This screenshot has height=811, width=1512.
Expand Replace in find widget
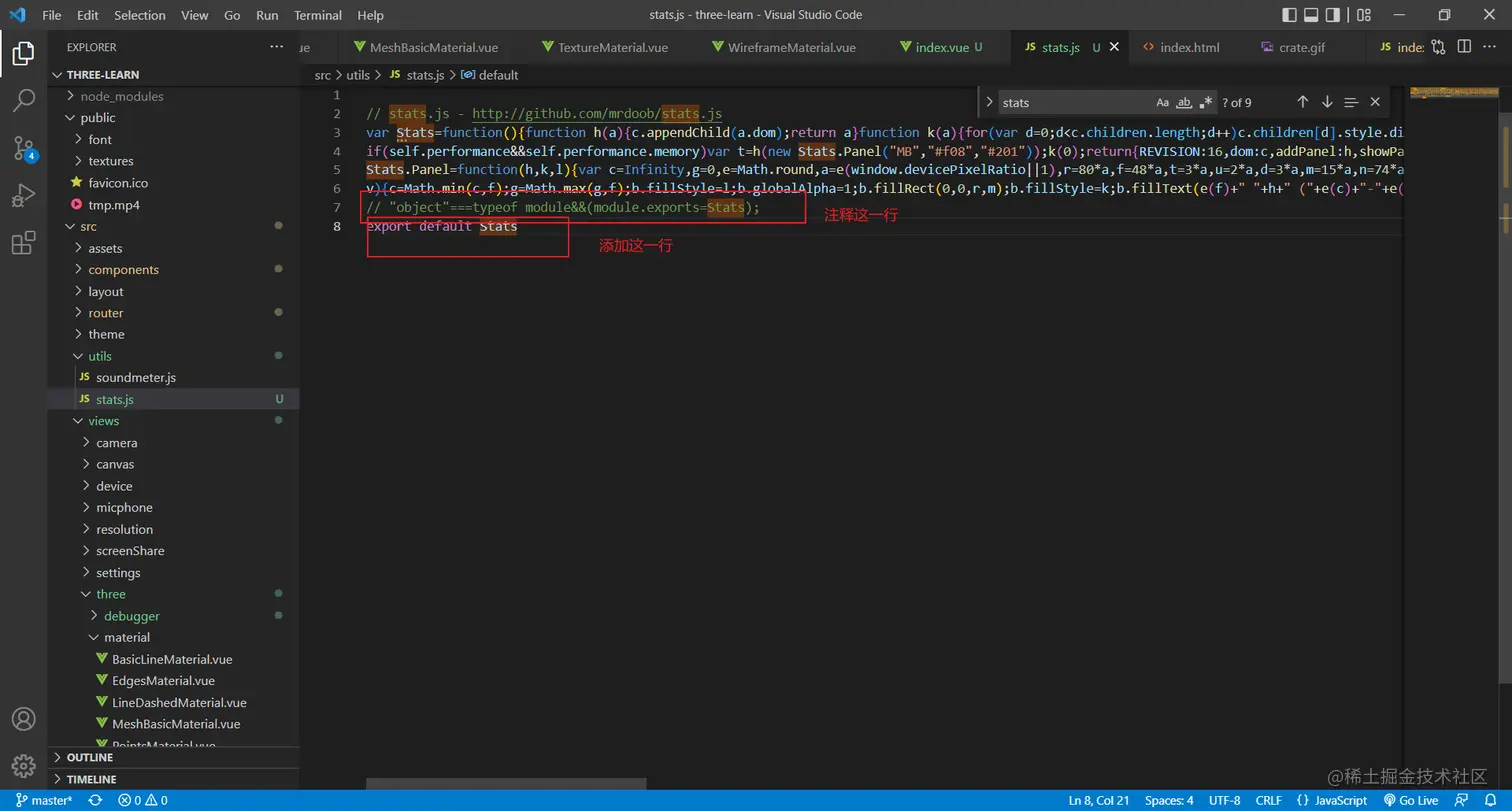pos(989,102)
